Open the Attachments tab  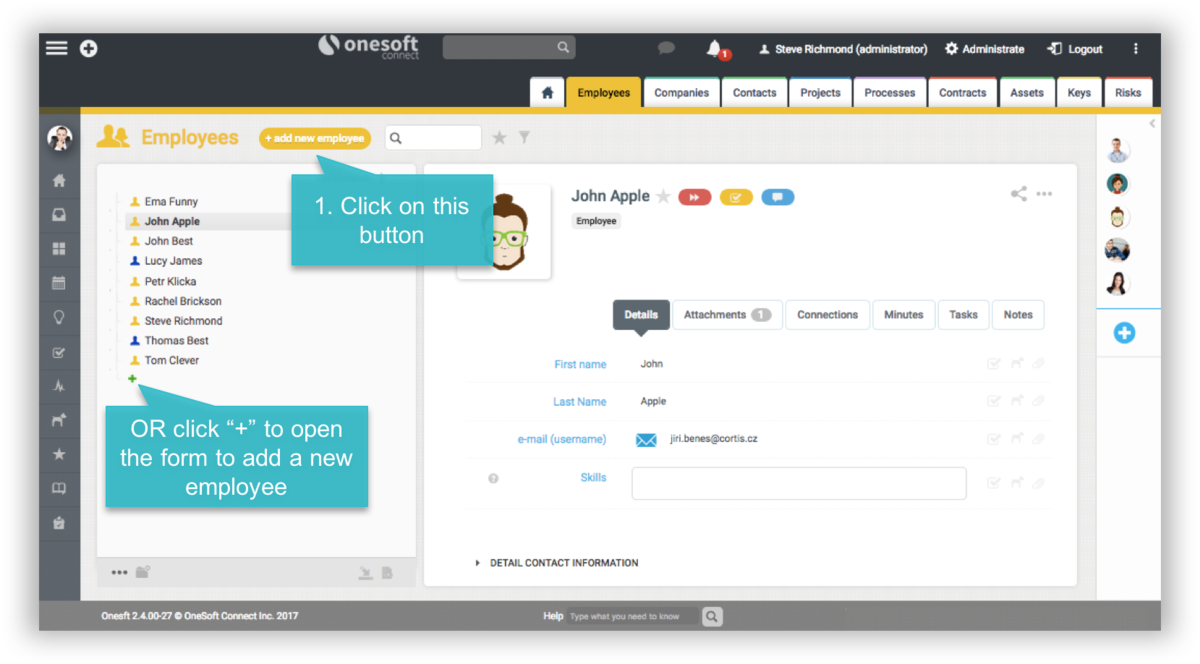[727, 315]
